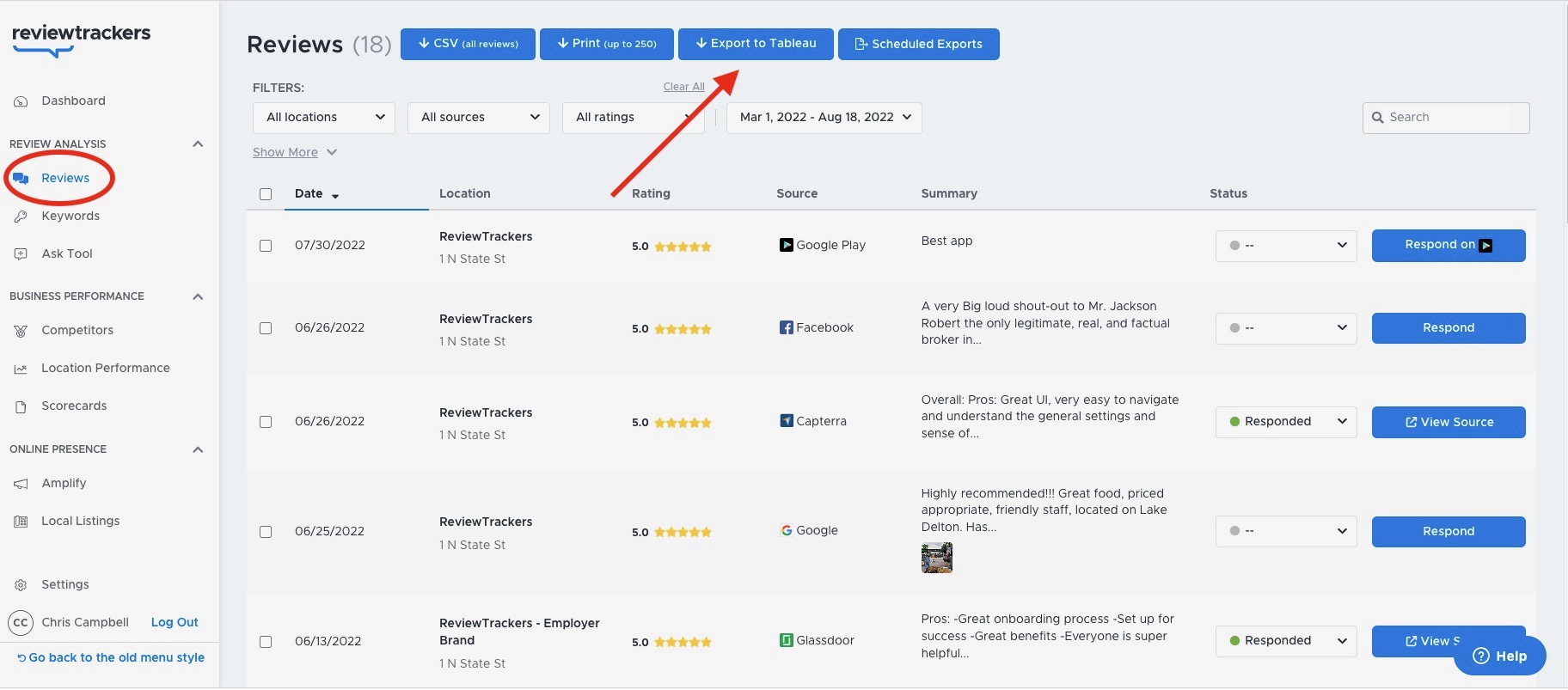
Task: Click the Search reviews field
Action: click(1446, 118)
